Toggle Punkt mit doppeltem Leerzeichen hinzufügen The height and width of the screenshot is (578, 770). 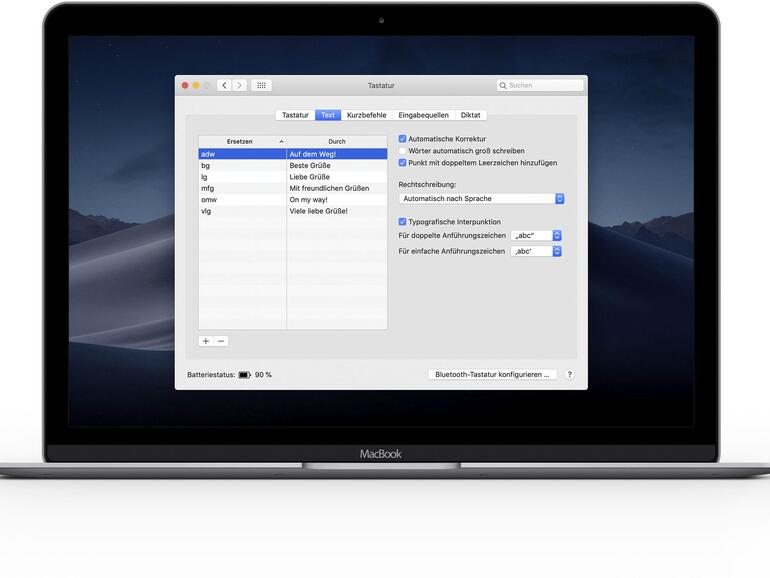click(403, 163)
